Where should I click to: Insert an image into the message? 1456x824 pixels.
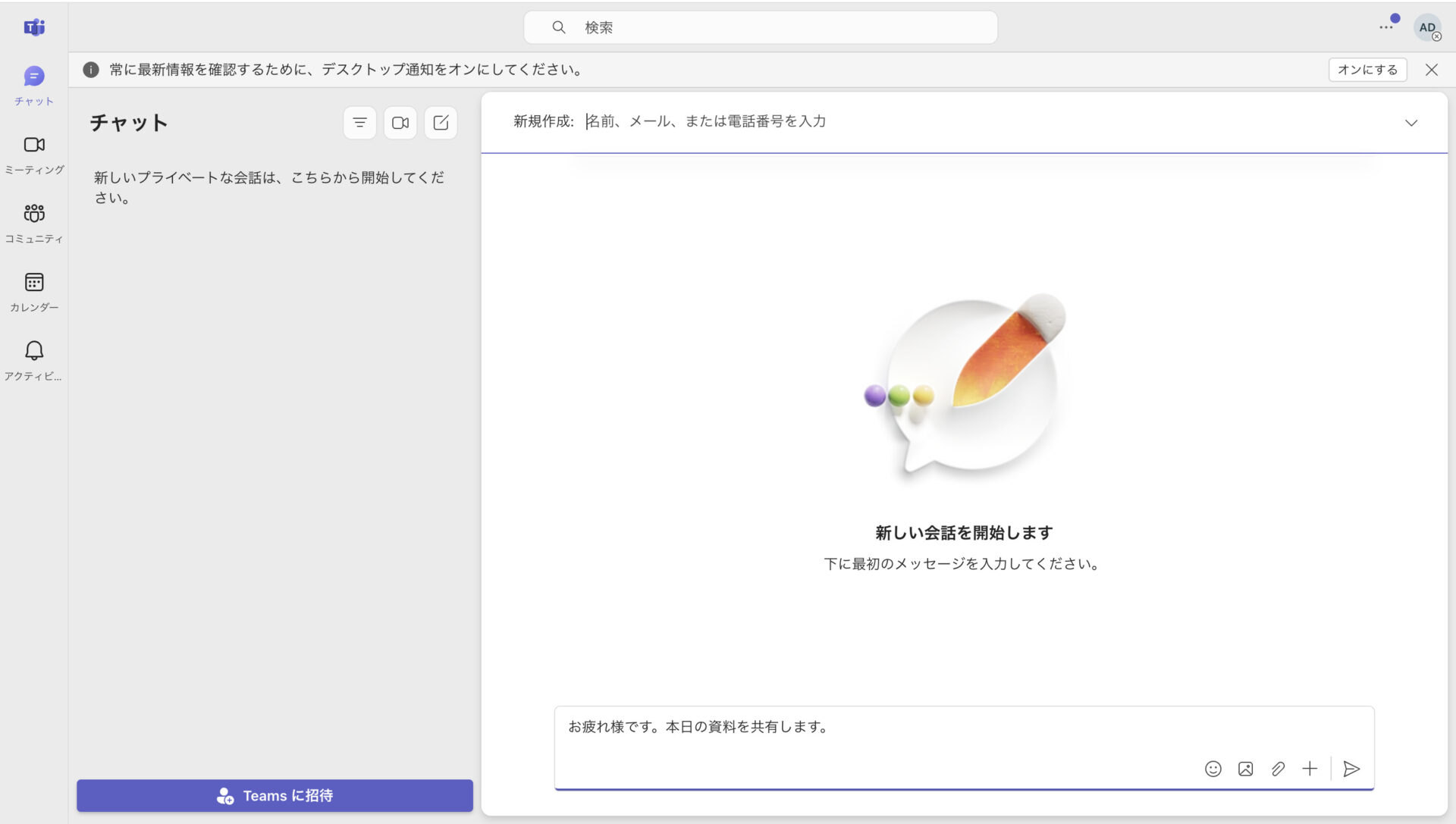pyautogui.click(x=1245, y=769)
